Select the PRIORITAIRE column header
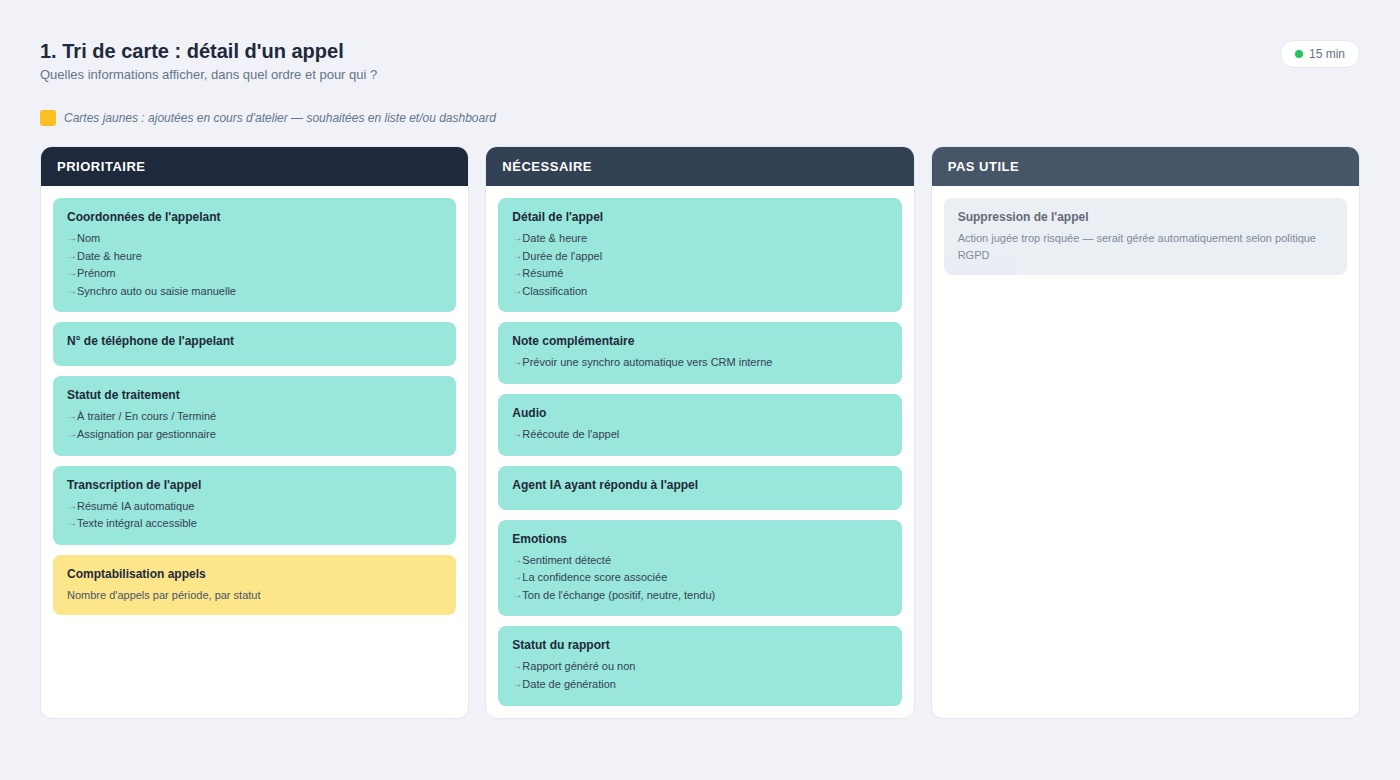The height and width of the screenshot is (780, 1400). 254,167
